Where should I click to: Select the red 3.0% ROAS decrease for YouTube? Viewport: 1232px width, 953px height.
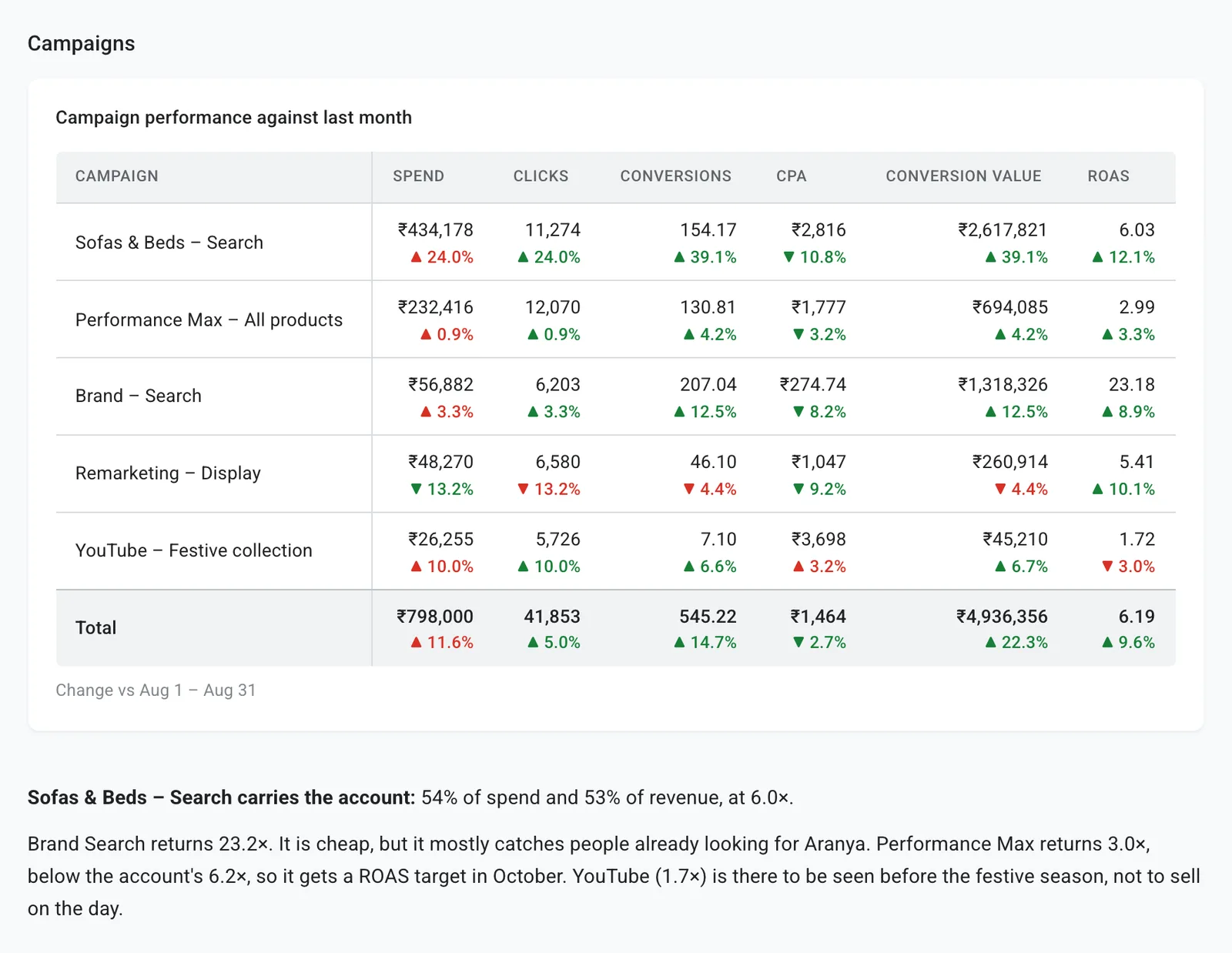[x=1128, y=567]
